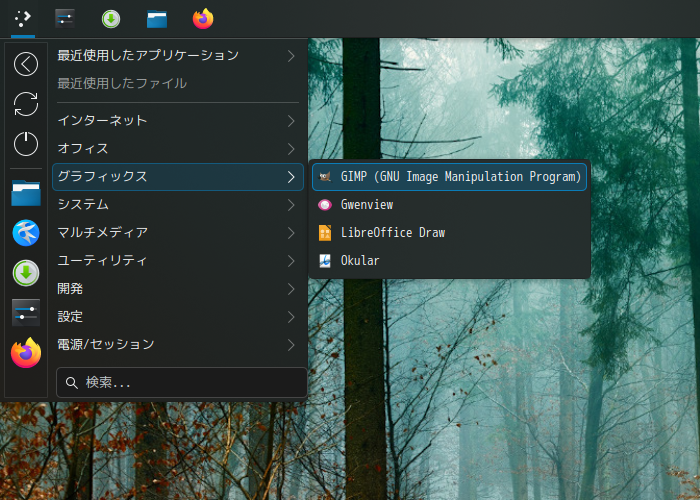Launch Firefox favorite in menu sidebar

click(26, 353)
